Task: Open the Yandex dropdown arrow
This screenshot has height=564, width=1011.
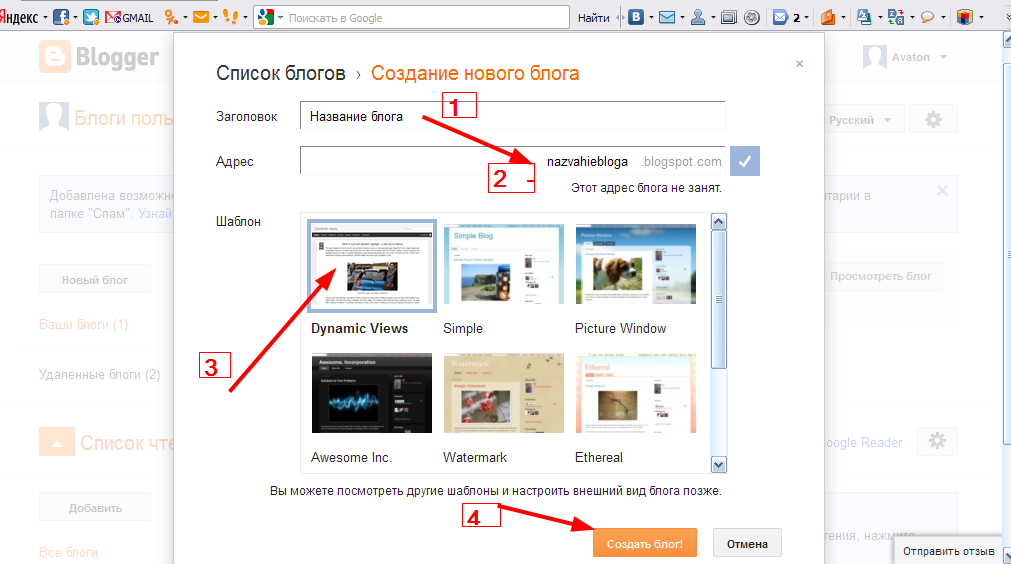Action: click(x=45, y=18)
